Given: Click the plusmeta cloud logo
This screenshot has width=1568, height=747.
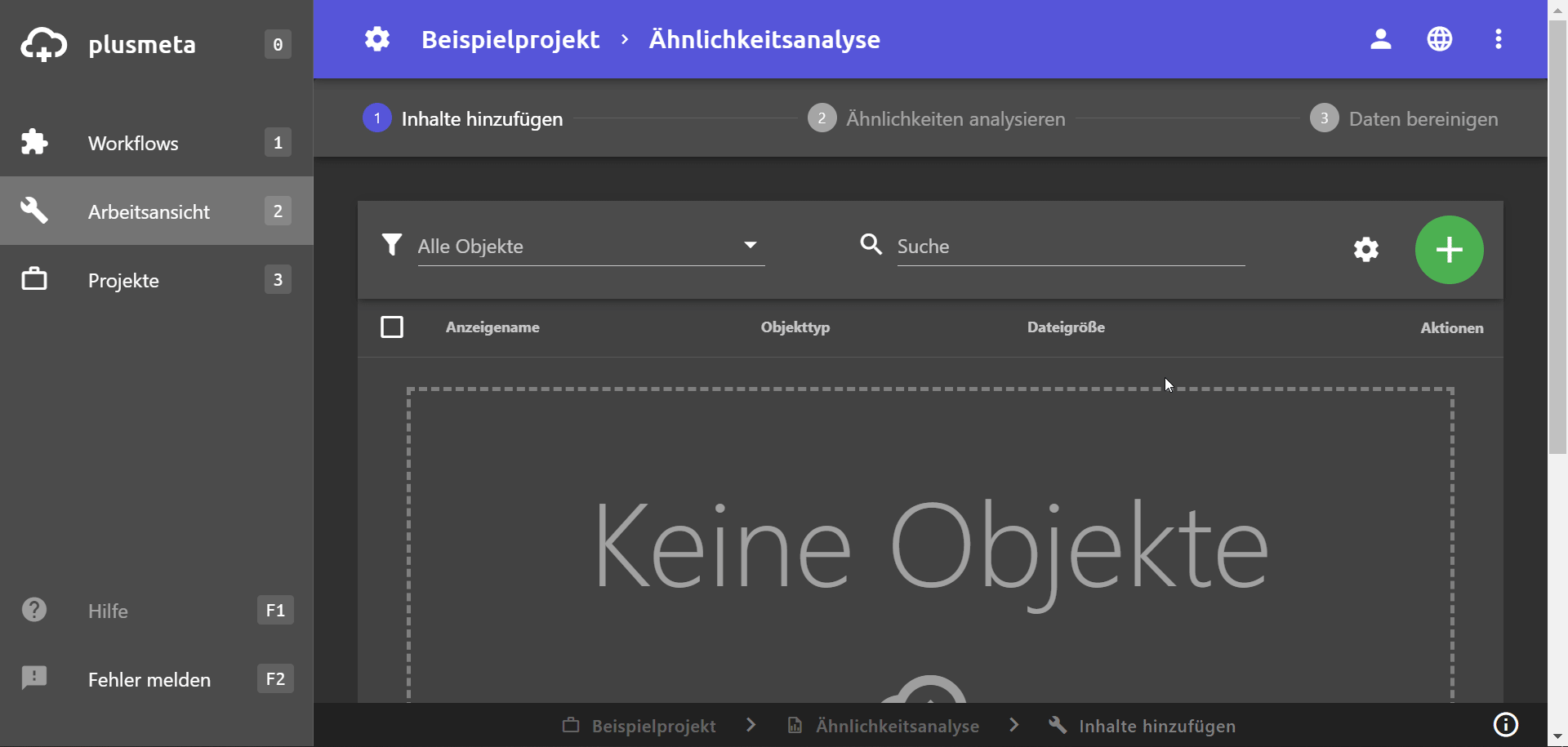Looking at the screenshot, I should tap(44, 44).
